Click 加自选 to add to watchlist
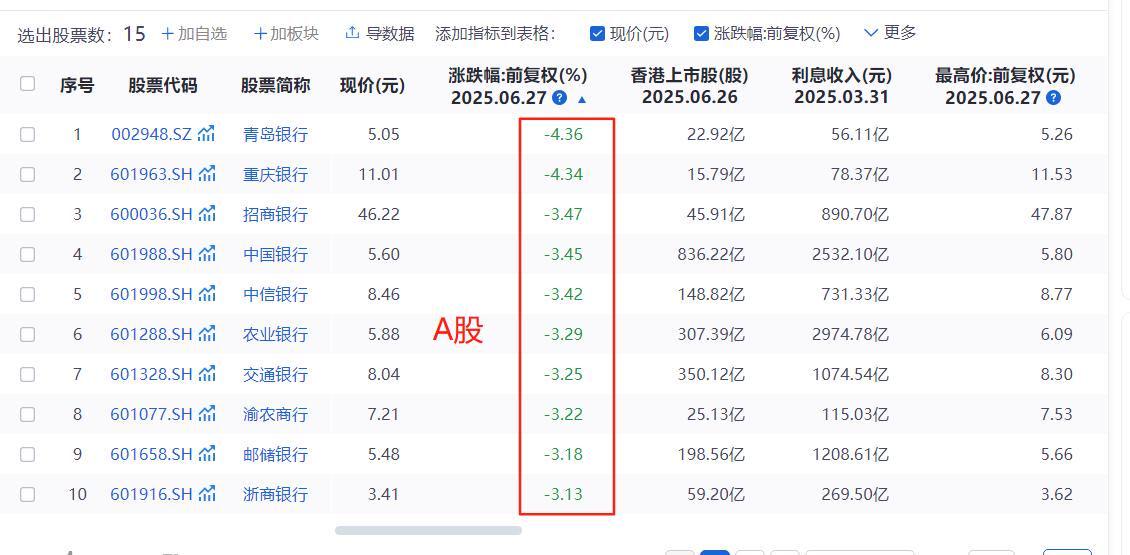The width and height of the screenshot is (1130, 555). 194,33
